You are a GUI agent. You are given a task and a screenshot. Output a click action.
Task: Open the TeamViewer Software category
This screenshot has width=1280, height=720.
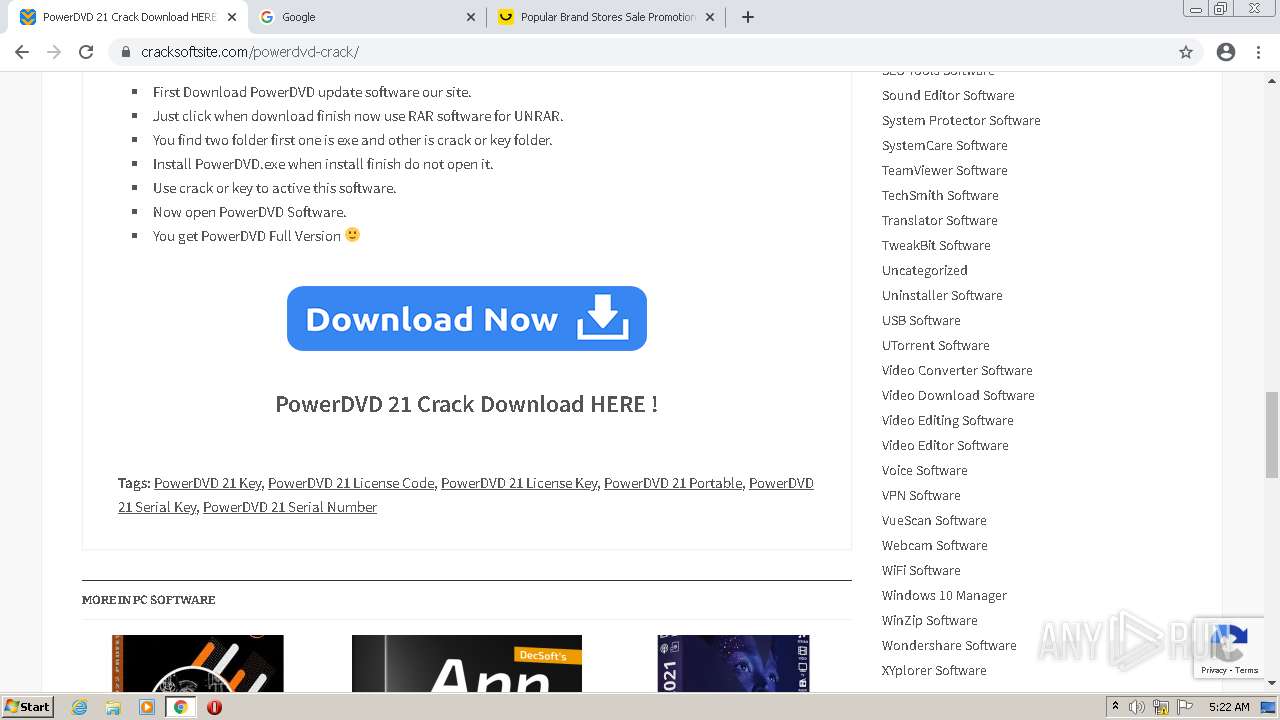pos(945,170)
